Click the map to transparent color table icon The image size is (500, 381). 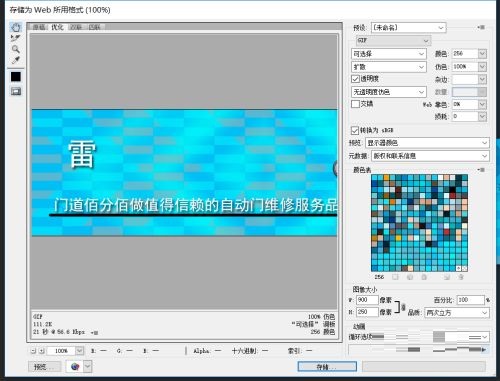395,277
